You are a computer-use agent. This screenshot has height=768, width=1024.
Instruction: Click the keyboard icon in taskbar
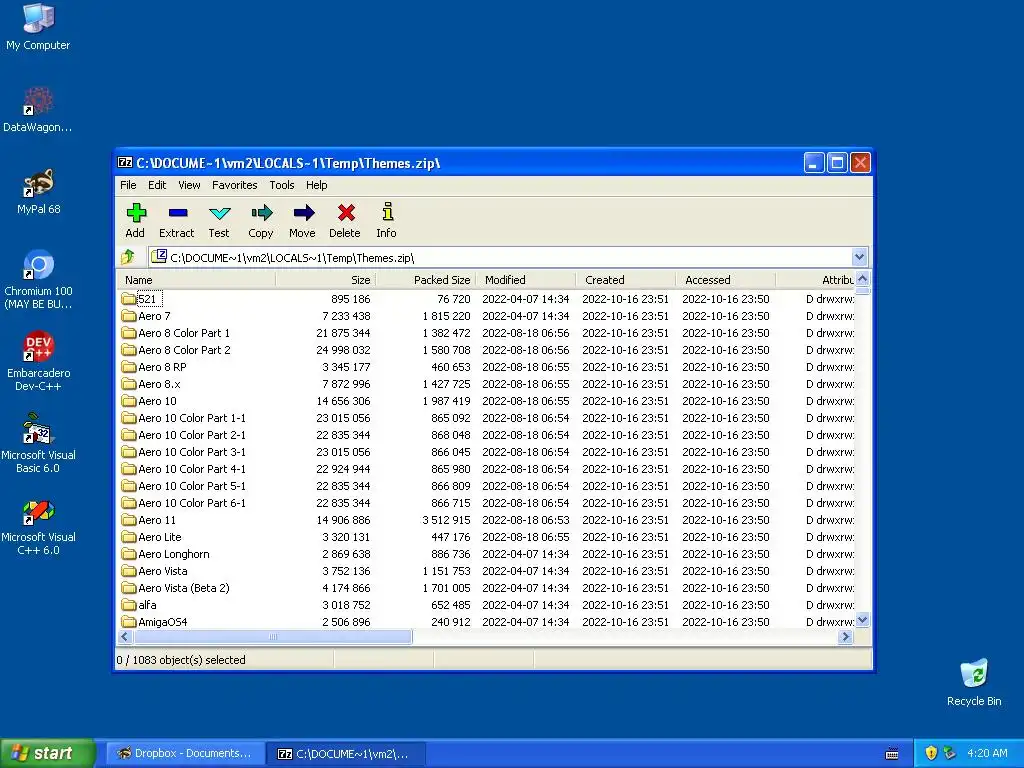coord(891,754)
